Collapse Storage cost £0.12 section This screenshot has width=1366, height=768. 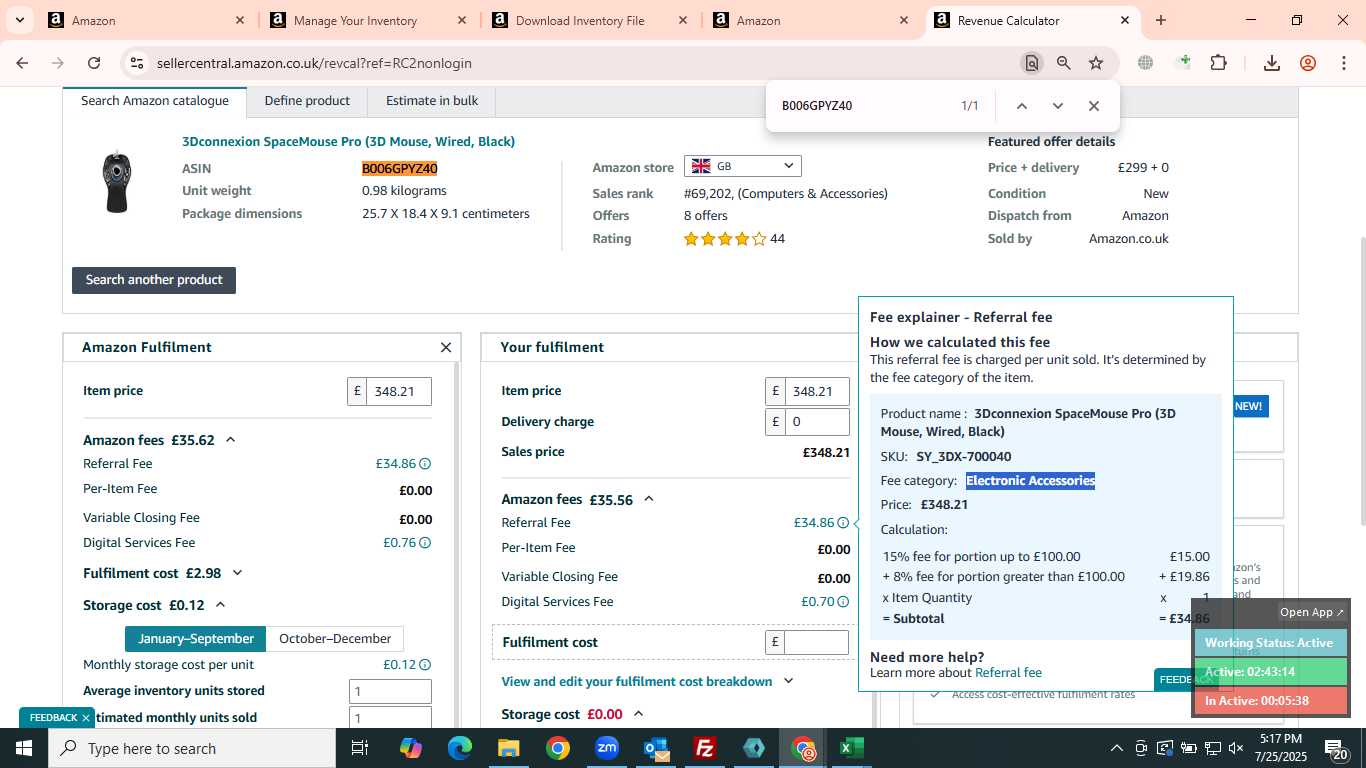click(221, 605)
